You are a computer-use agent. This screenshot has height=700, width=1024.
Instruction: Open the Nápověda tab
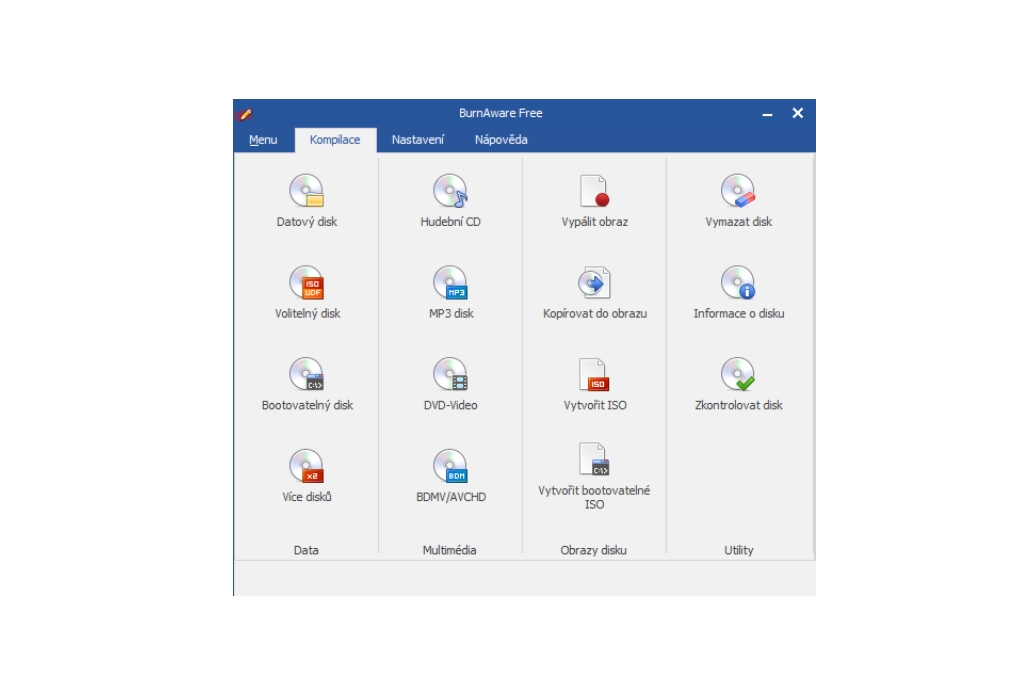[501, 140]
